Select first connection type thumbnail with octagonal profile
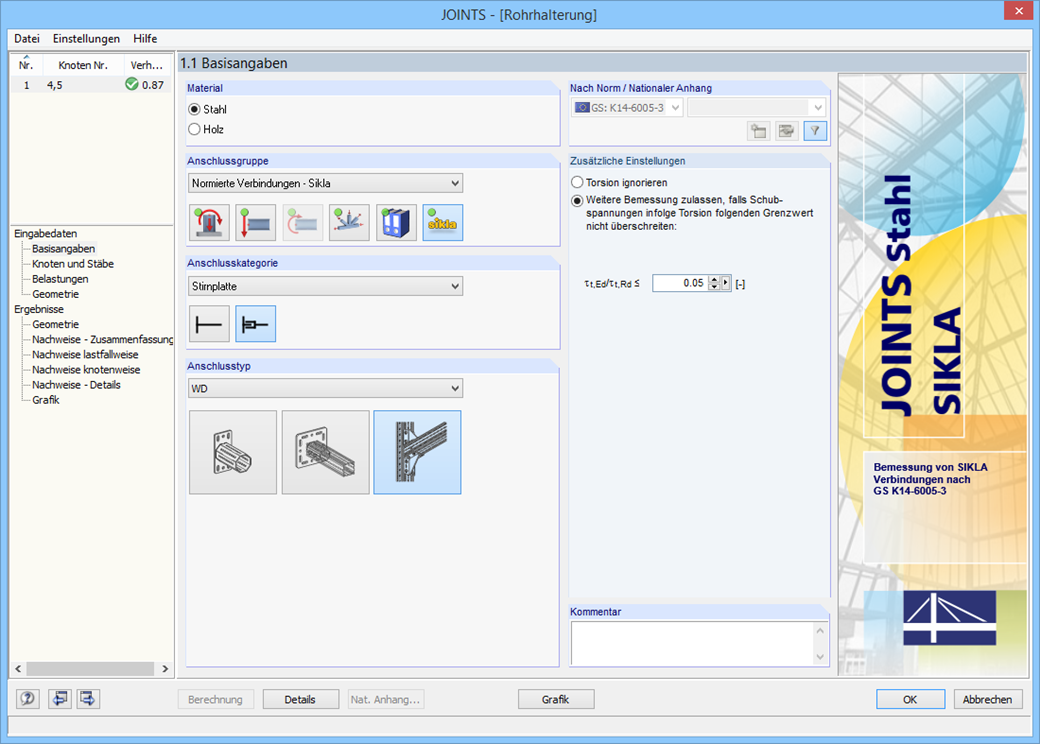This screenshot has width=1040, height=744. pos(233,452)
